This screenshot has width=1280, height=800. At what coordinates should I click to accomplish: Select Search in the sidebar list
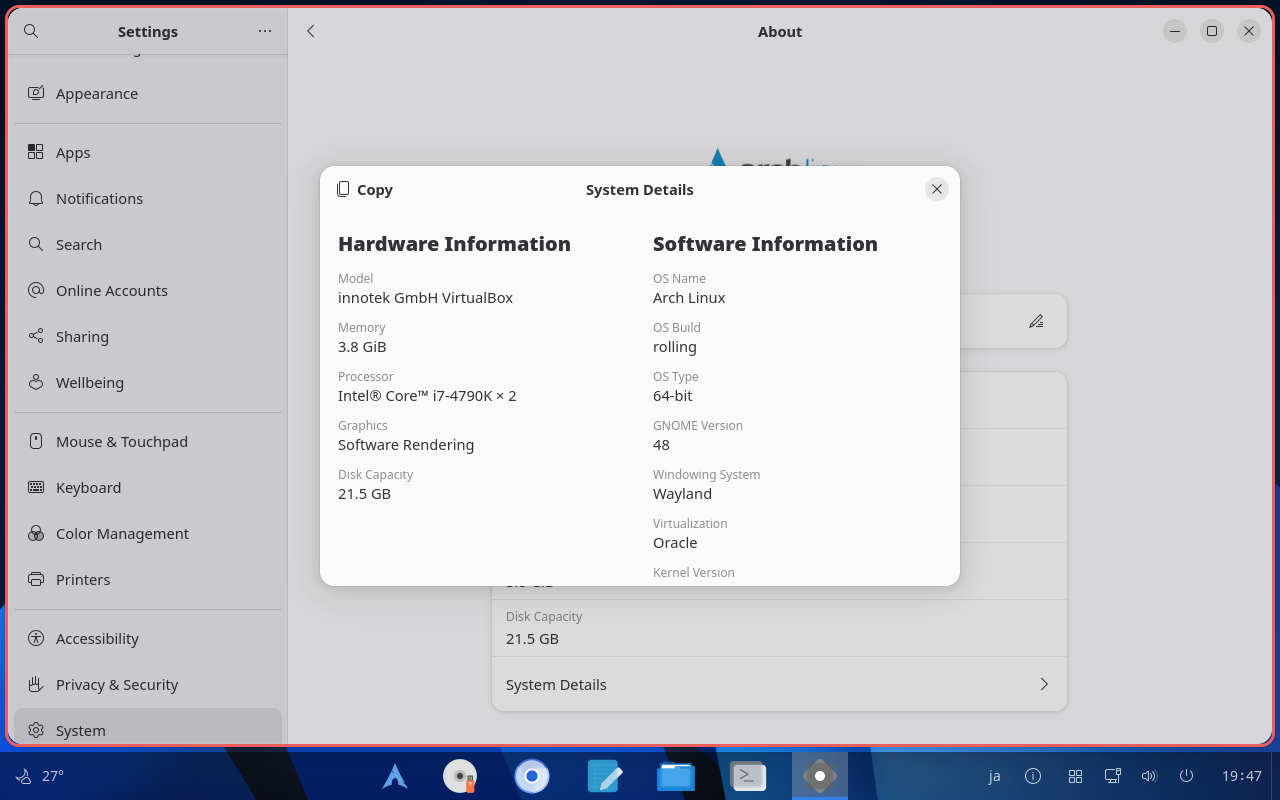tap(148, 244)
